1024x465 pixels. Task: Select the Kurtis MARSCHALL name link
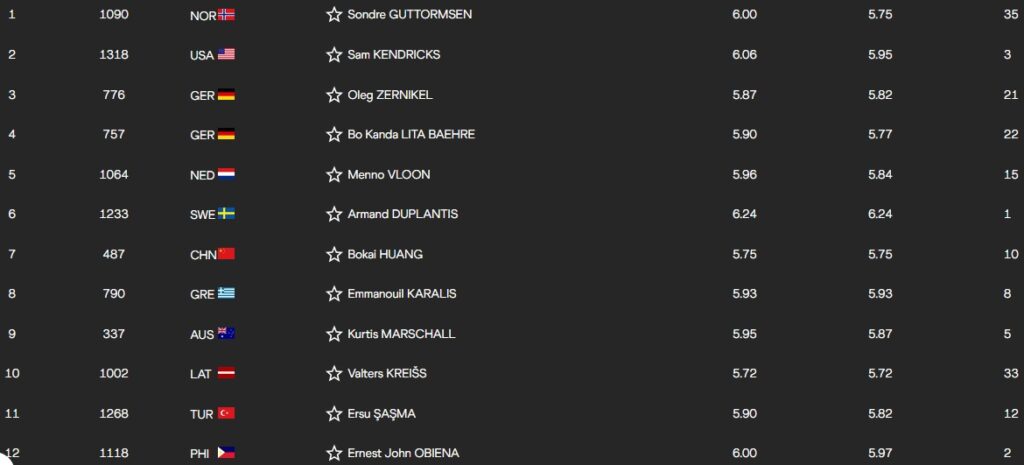click(401, 334)
